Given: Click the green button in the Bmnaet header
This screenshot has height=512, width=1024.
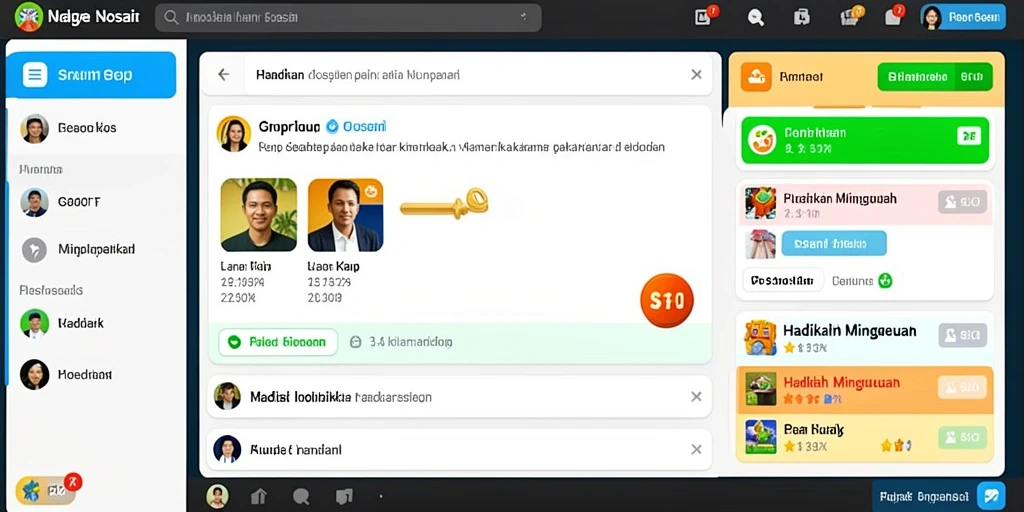Looking at the screenshot, I should point(935,77).
